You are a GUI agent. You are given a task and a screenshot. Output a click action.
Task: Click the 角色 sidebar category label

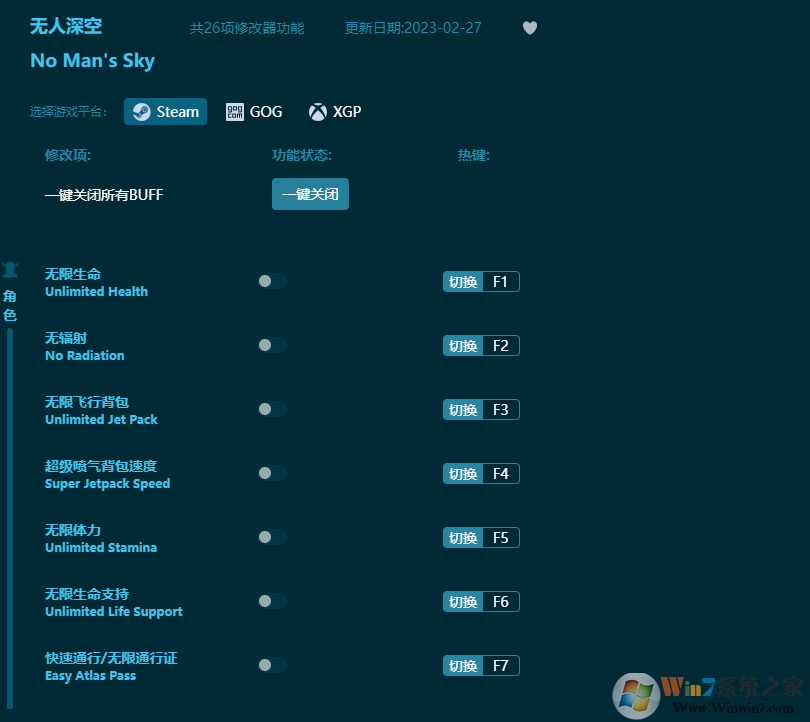click(x=10, y=306)
